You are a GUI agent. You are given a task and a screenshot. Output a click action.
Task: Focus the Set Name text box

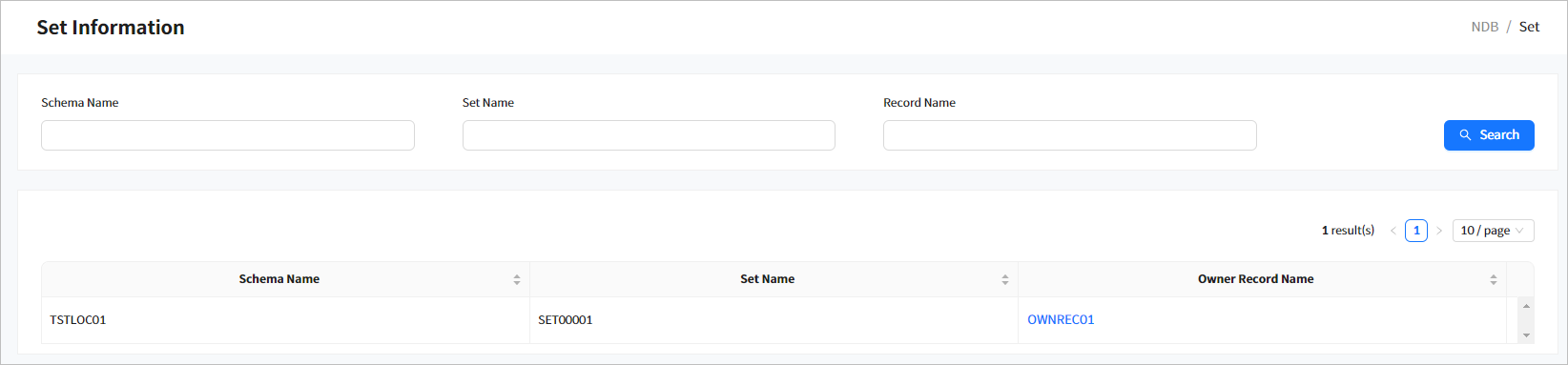pyautogui.click(x=649, y=135)
